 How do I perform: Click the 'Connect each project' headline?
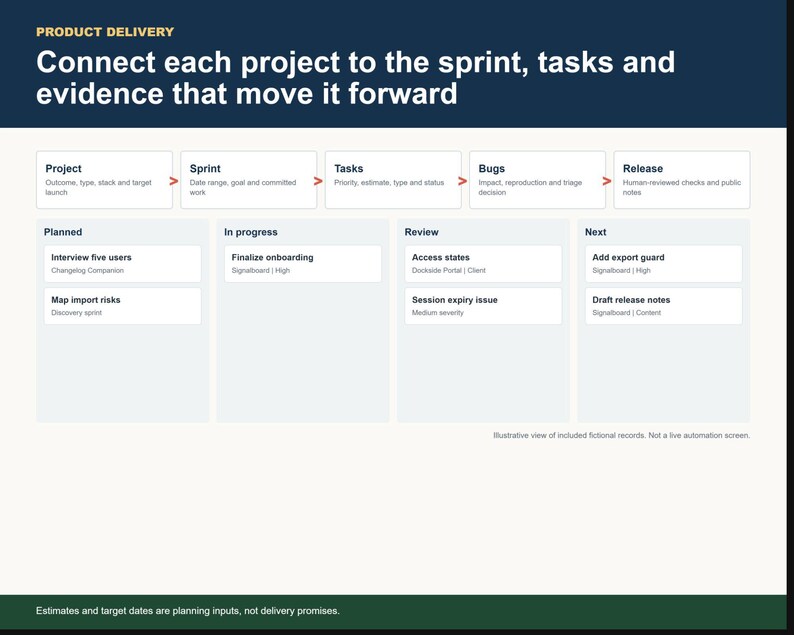355,78
